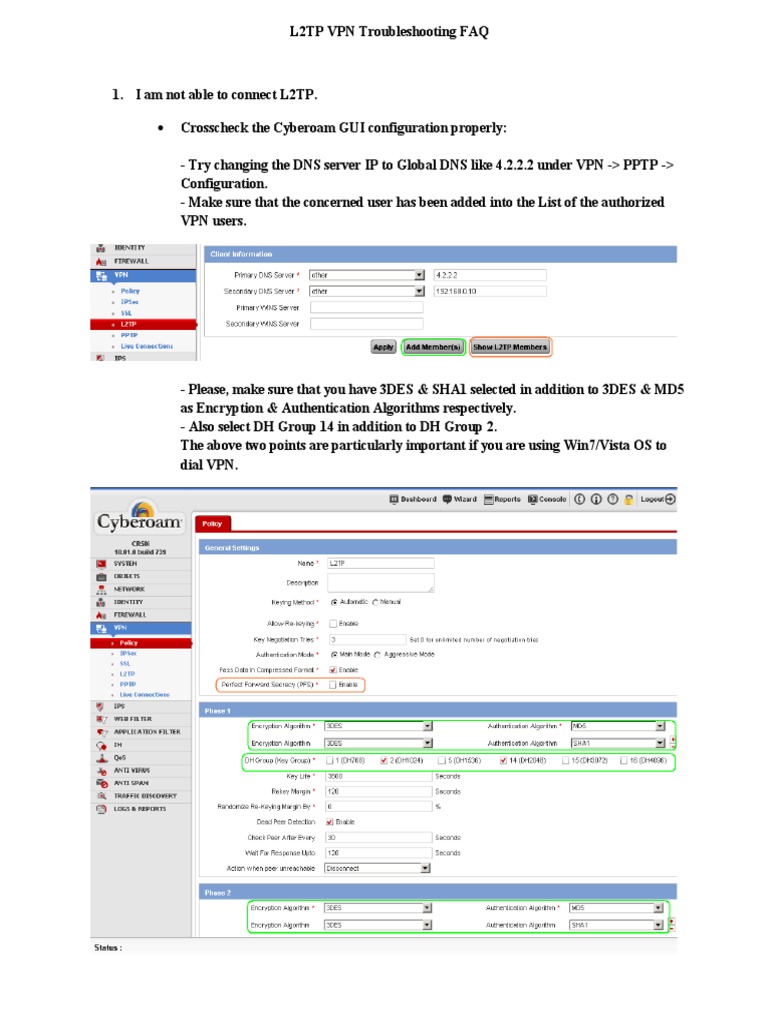
Task: Click Logout in the top bar
Action: click(658, 499)
